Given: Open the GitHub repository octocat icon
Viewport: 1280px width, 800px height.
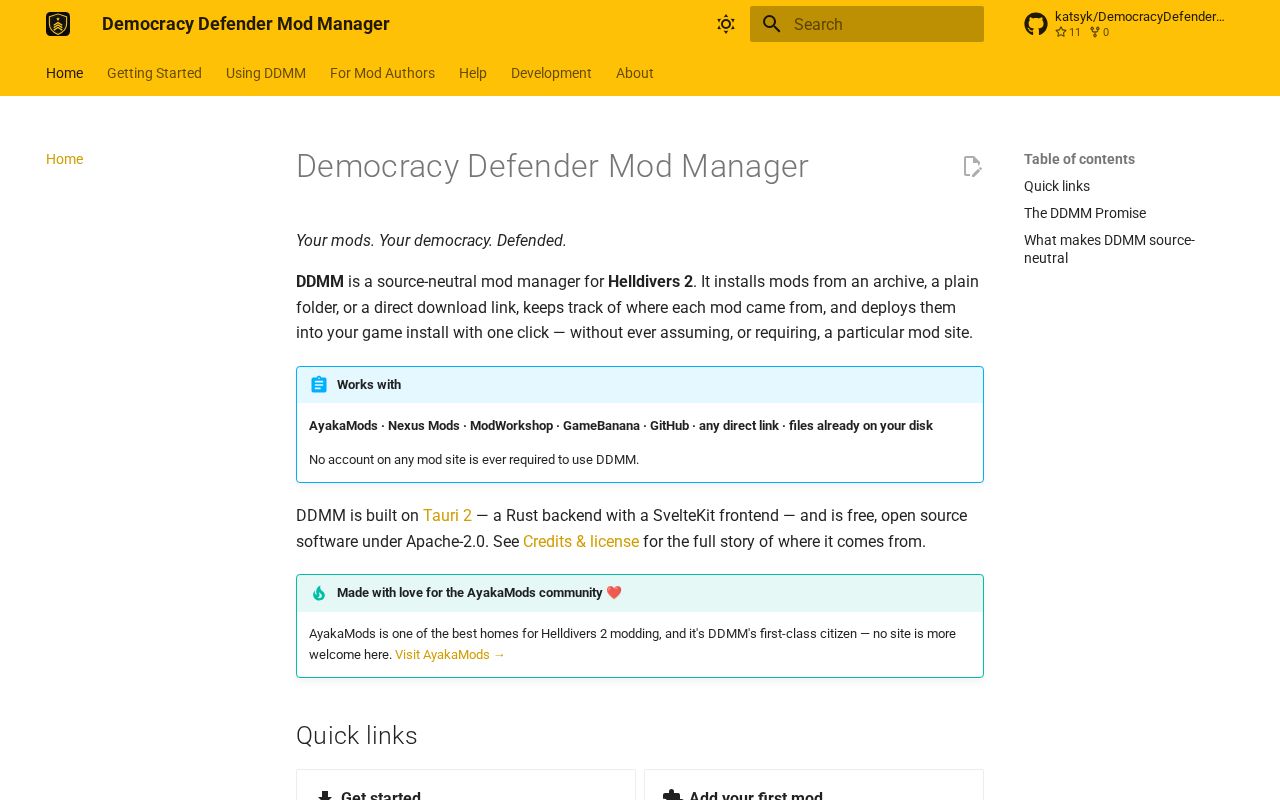Looking at the screenshot, I should pos(1036,24).
